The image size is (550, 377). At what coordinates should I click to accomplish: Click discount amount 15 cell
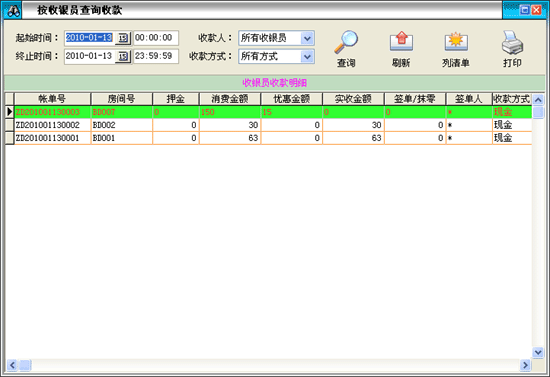(291, 112)
